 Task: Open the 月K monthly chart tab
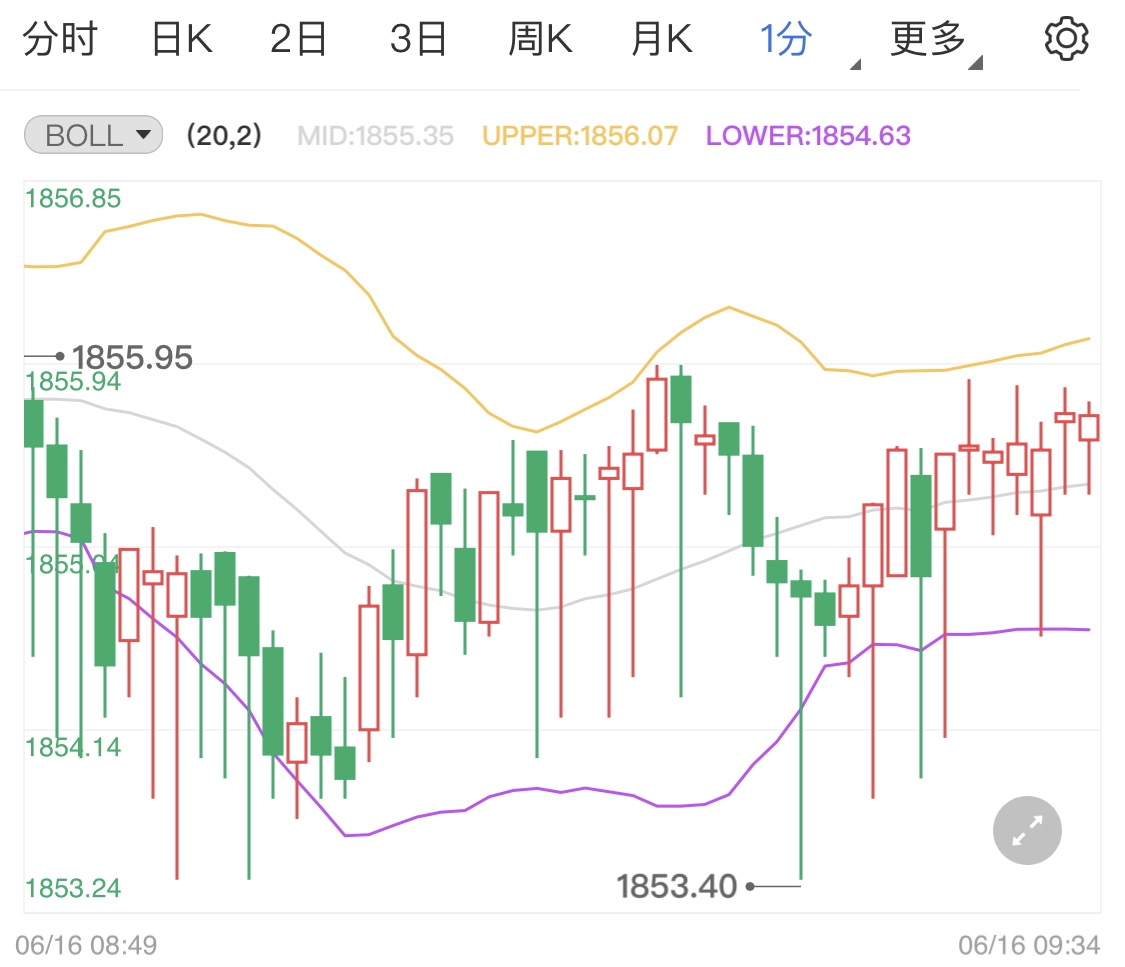pos(662,39)
